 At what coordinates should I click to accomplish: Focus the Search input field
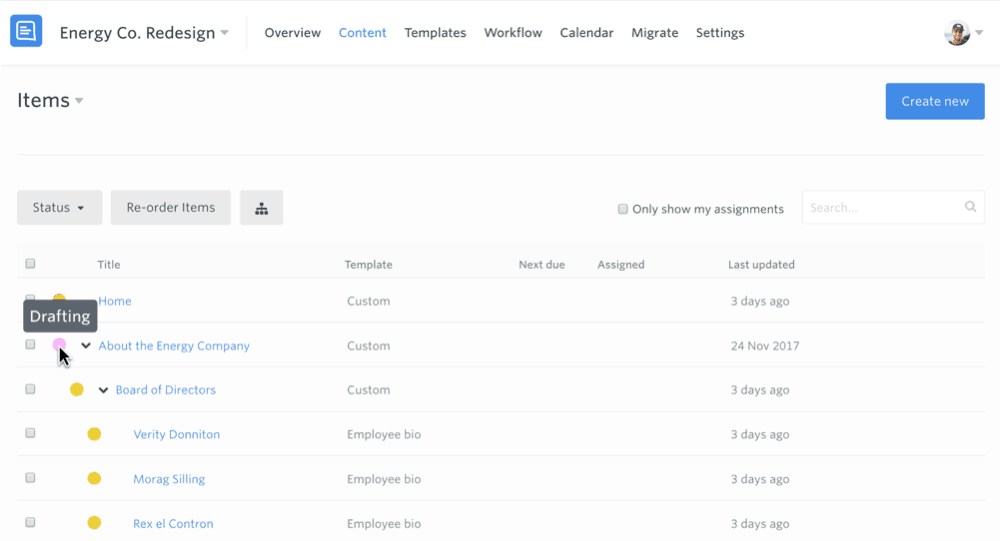coord(882,208)
